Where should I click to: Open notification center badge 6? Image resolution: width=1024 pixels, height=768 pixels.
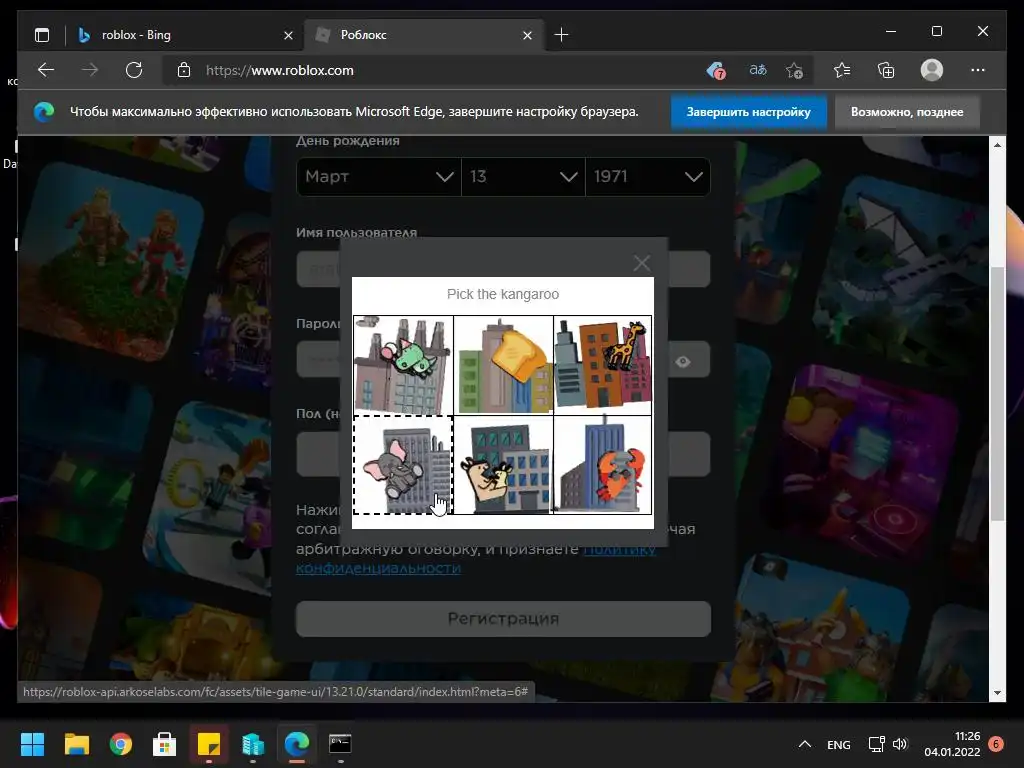pyautogui.click(x=996, y=744)
